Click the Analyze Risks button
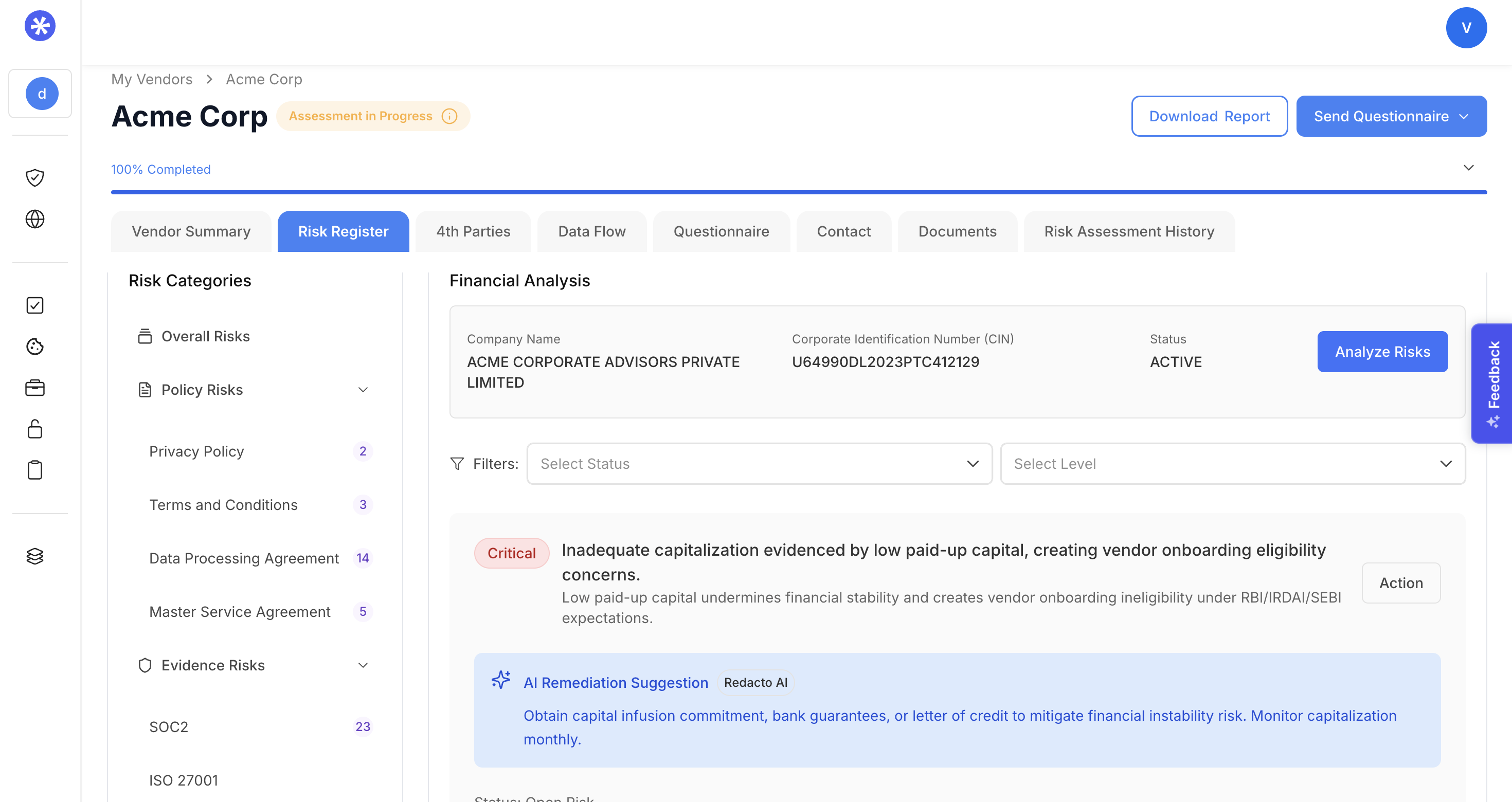 coord(1382,352)
